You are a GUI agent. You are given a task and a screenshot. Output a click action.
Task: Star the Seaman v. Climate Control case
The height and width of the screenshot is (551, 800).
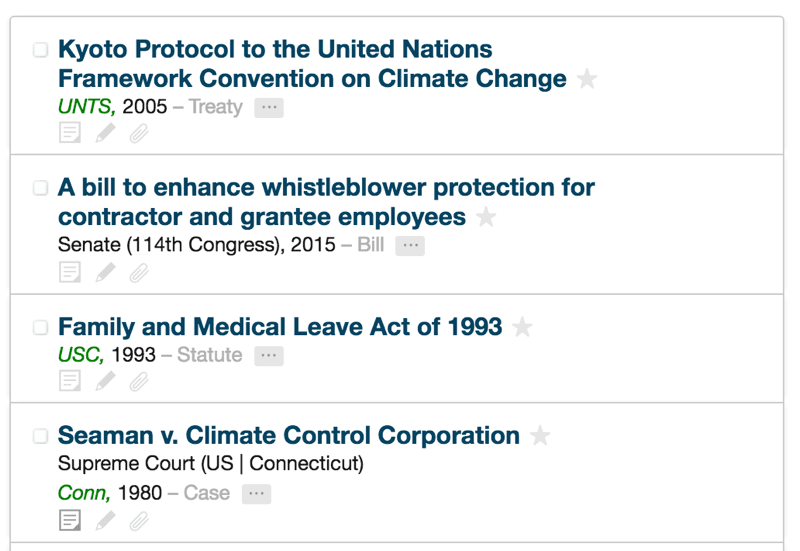[x=540, y=436]
